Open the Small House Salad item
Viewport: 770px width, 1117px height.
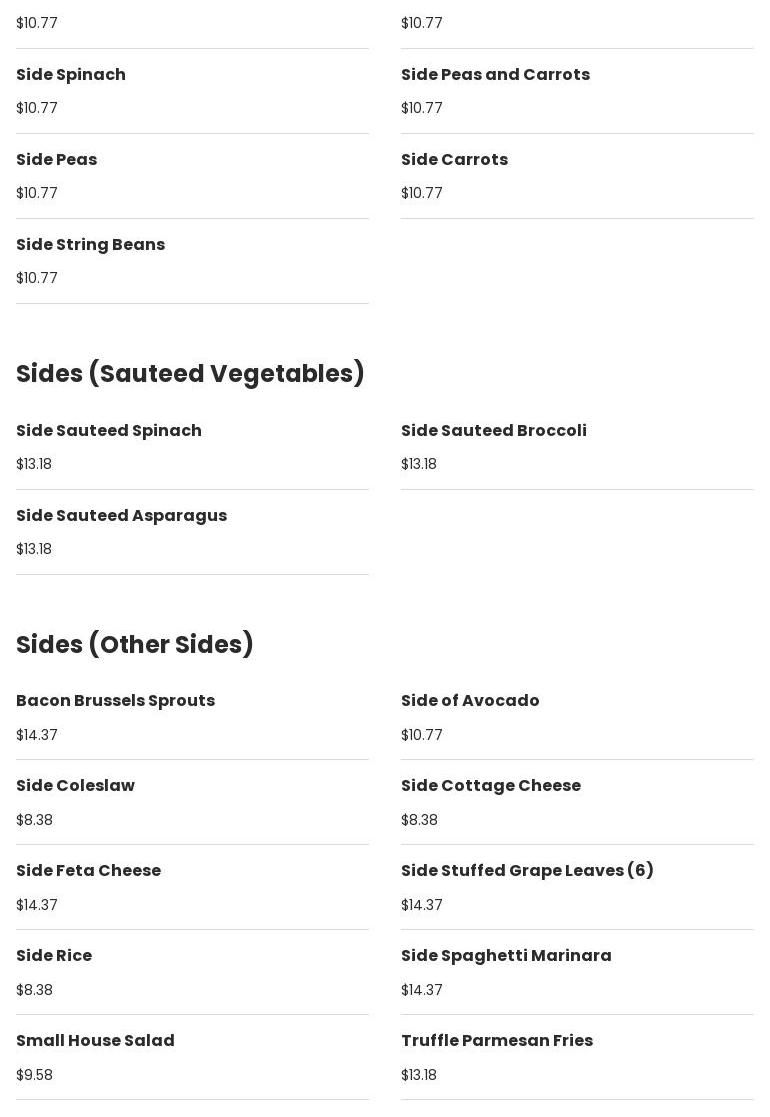(x=95, y=1041)
